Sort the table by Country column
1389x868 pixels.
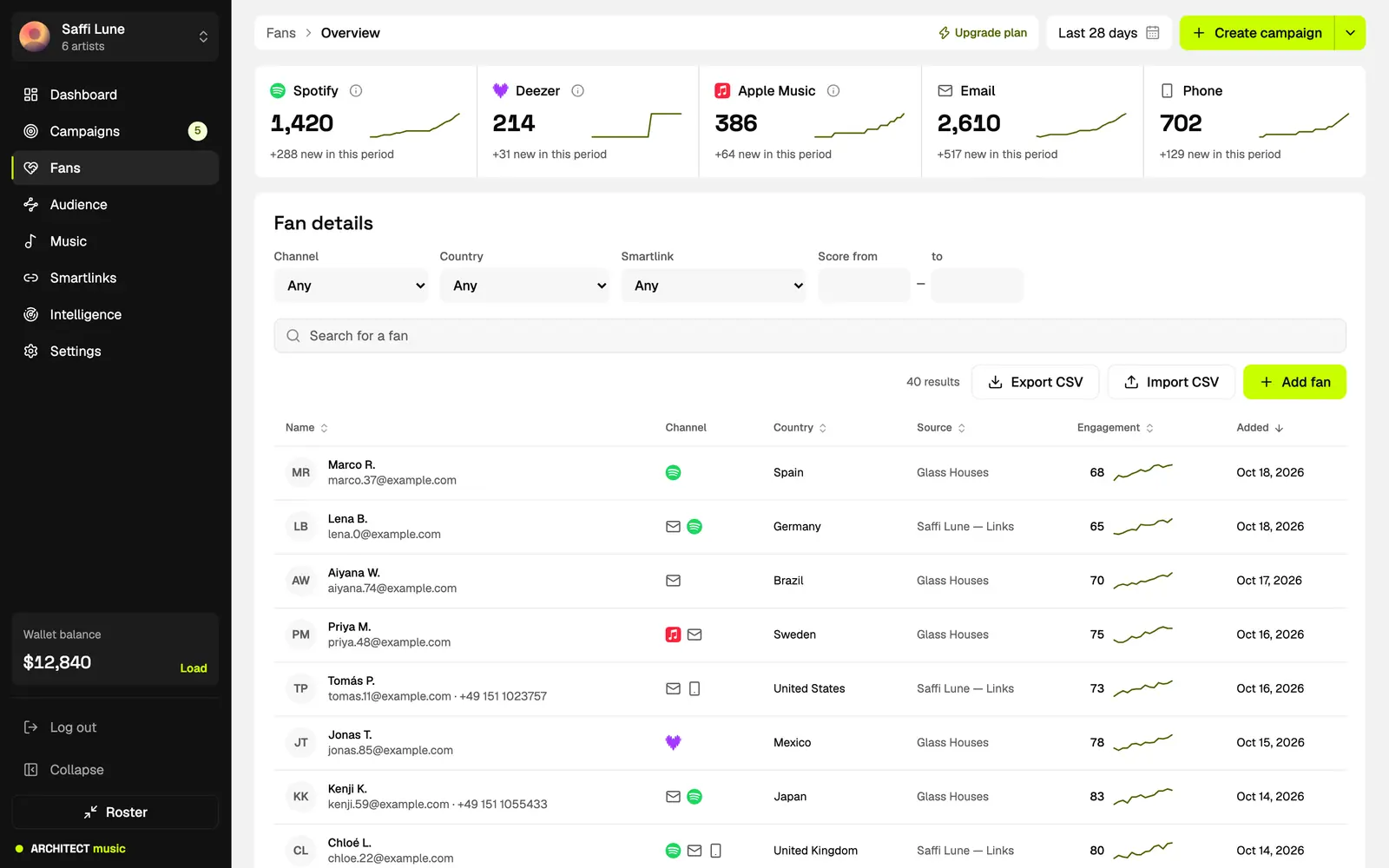tap(800, 428)
